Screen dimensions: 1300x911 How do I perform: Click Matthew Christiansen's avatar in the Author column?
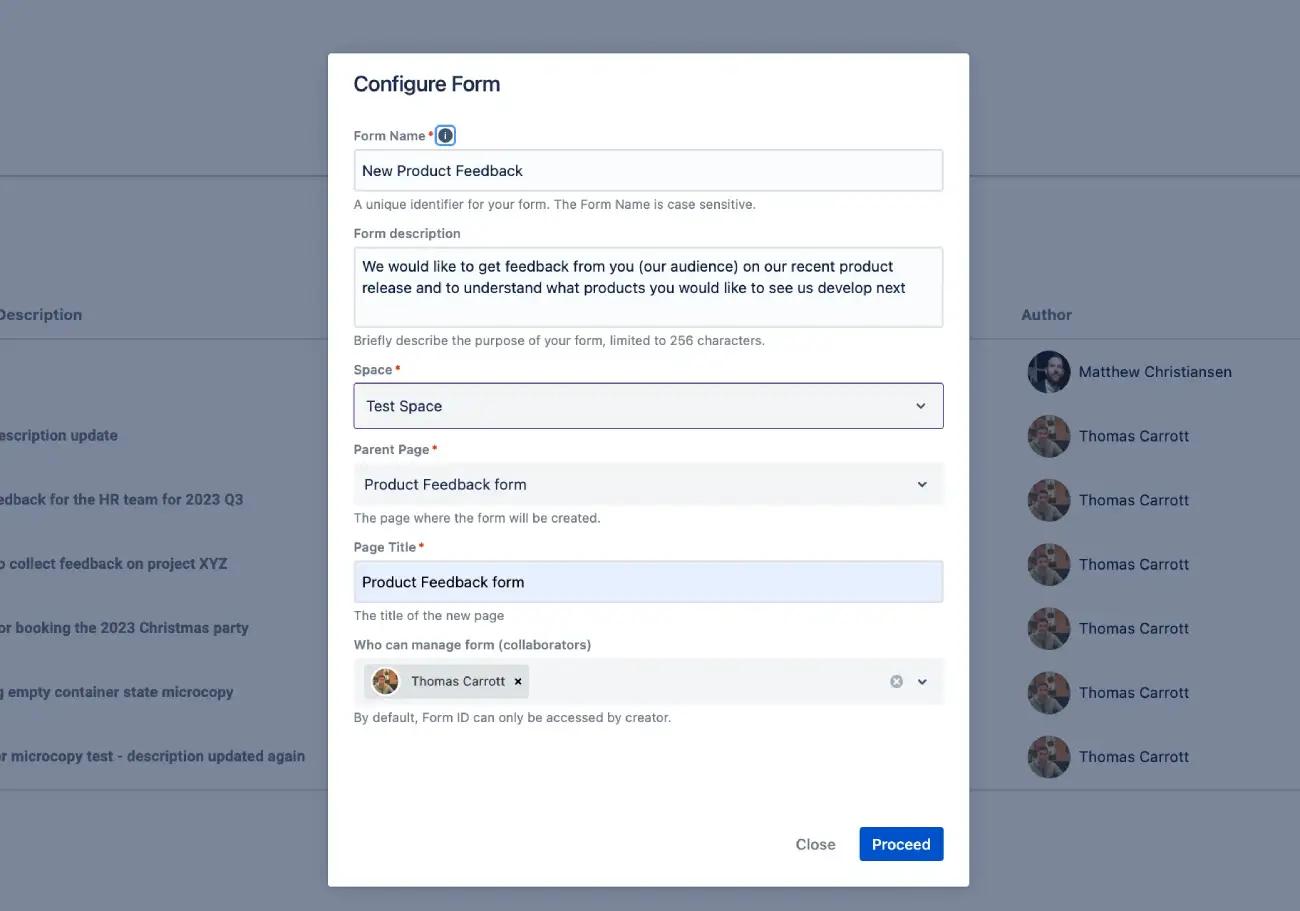click(x=1049, y=372)
